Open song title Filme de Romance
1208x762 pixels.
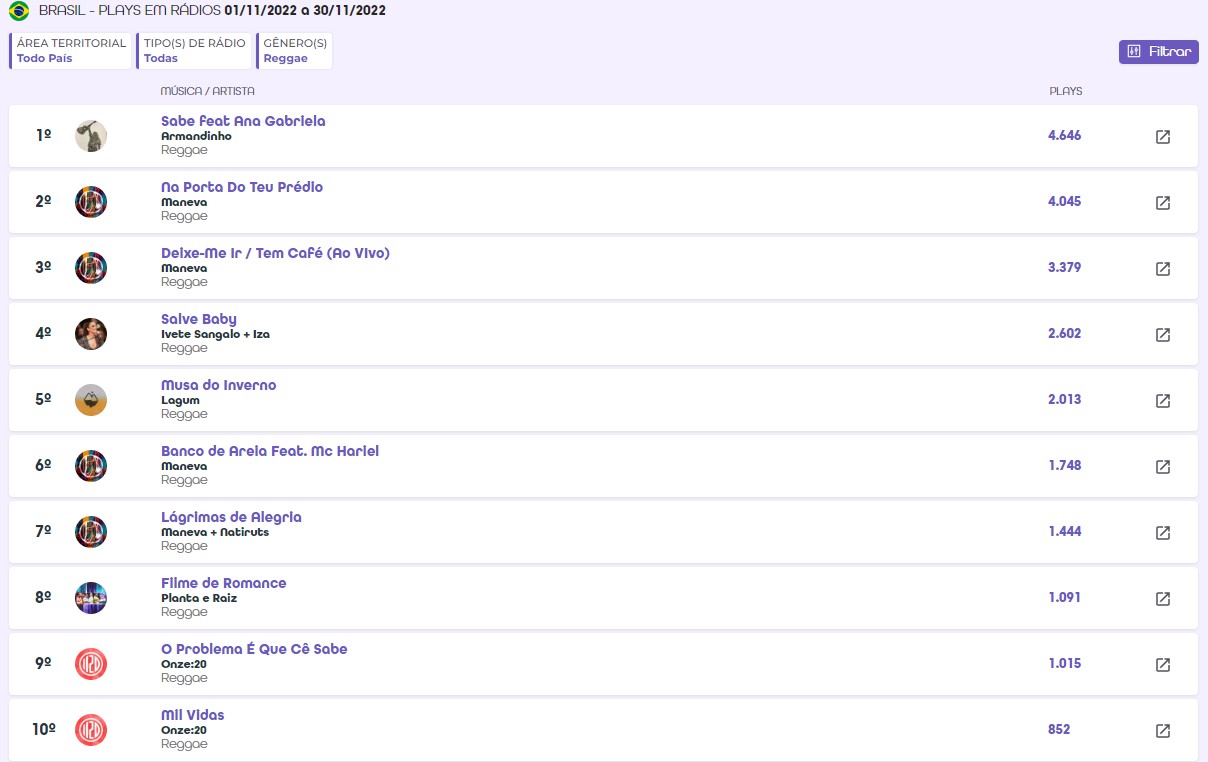click(224, 583)
